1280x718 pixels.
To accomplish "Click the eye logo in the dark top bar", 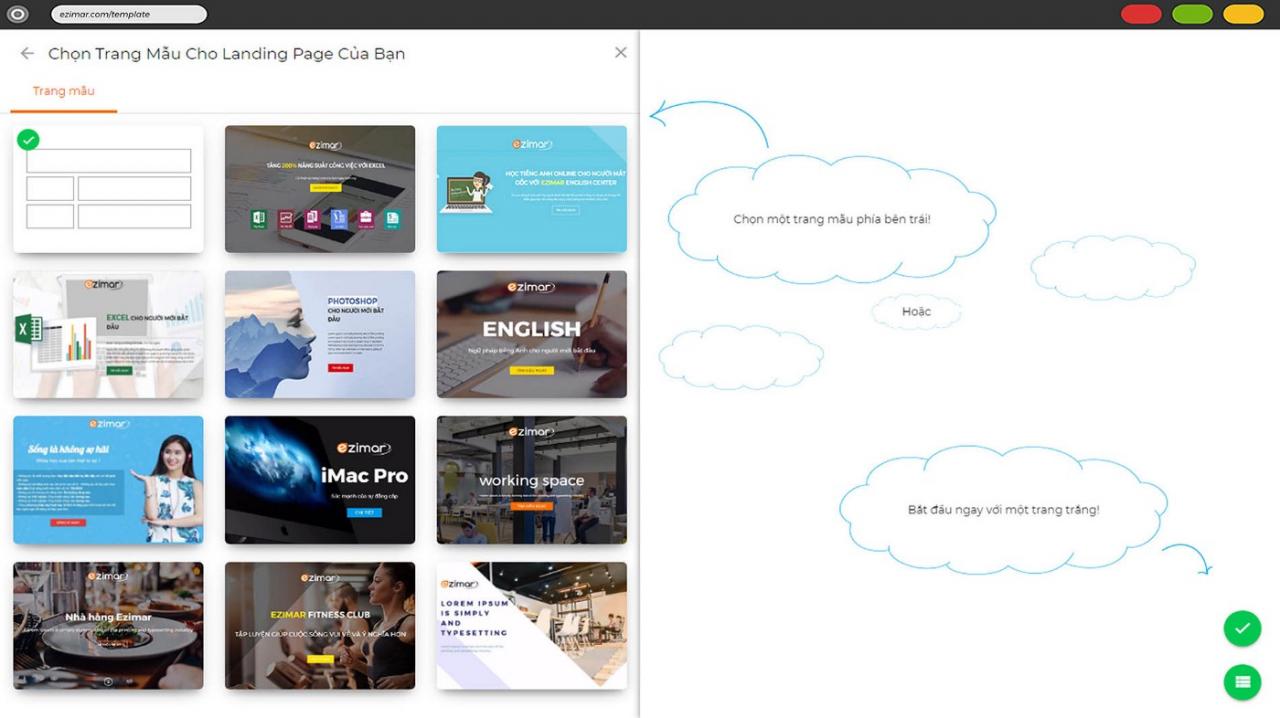I will (x=14, y=14).
